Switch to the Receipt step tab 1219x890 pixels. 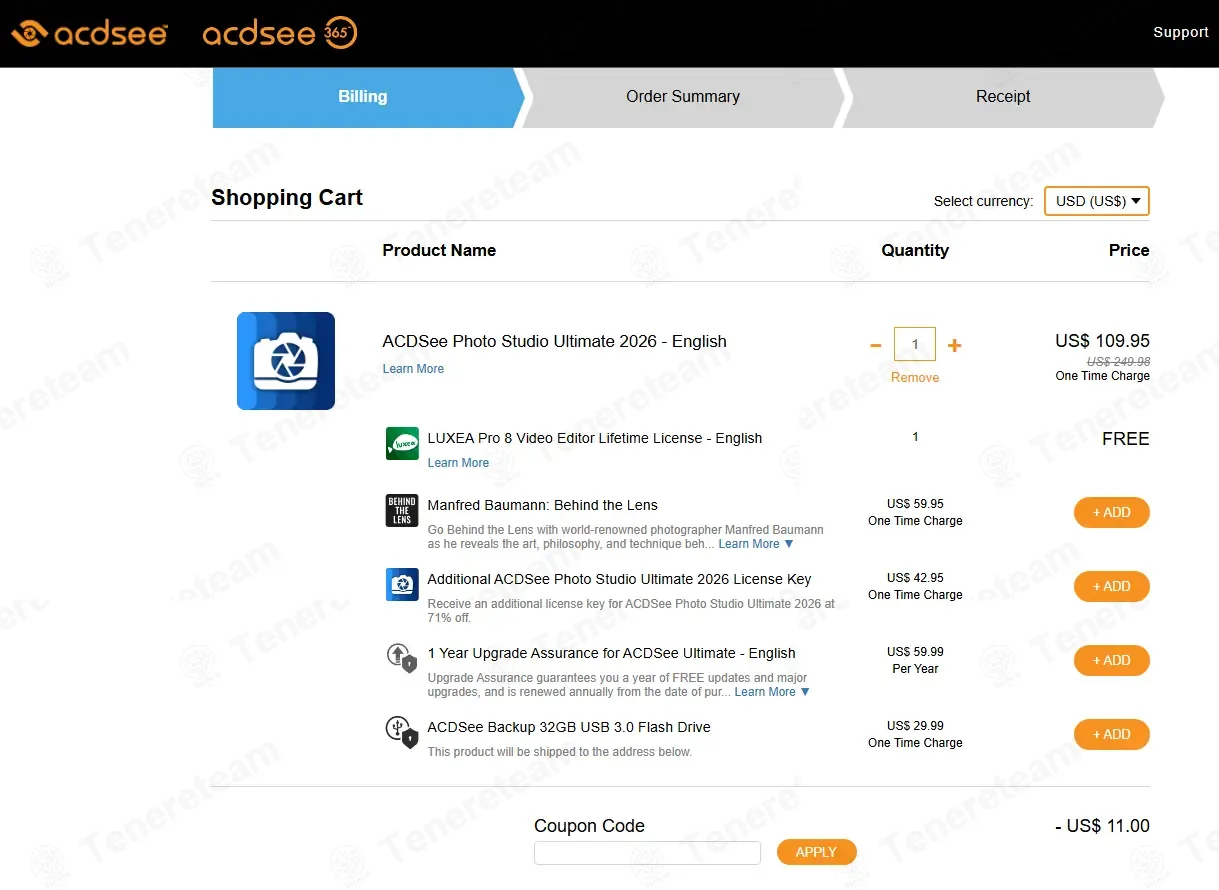coord(1003,97)
